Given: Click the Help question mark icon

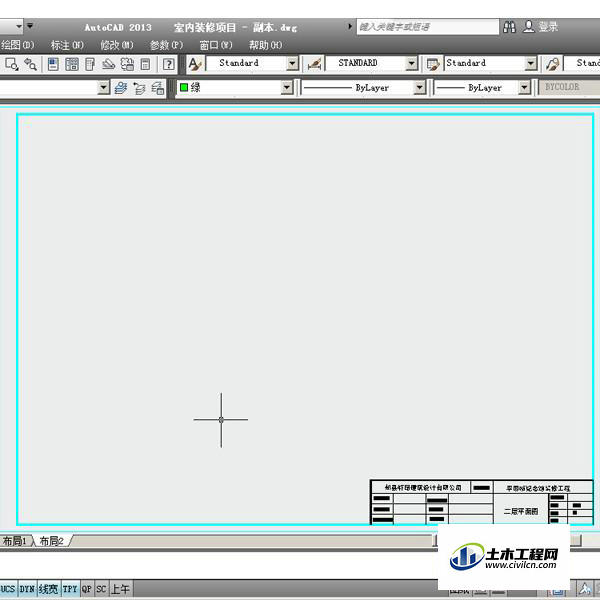Looking at the screenshot, I should pyautogui.click(x=168, y=64).
